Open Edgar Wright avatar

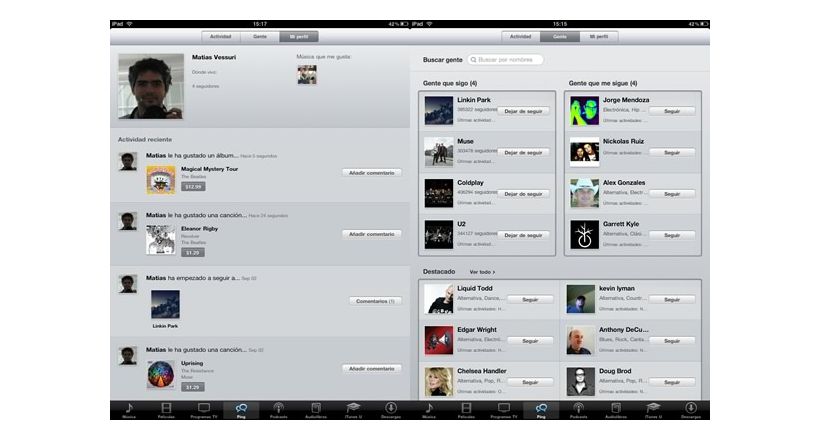pyautogui.click(x=439, y=340)
